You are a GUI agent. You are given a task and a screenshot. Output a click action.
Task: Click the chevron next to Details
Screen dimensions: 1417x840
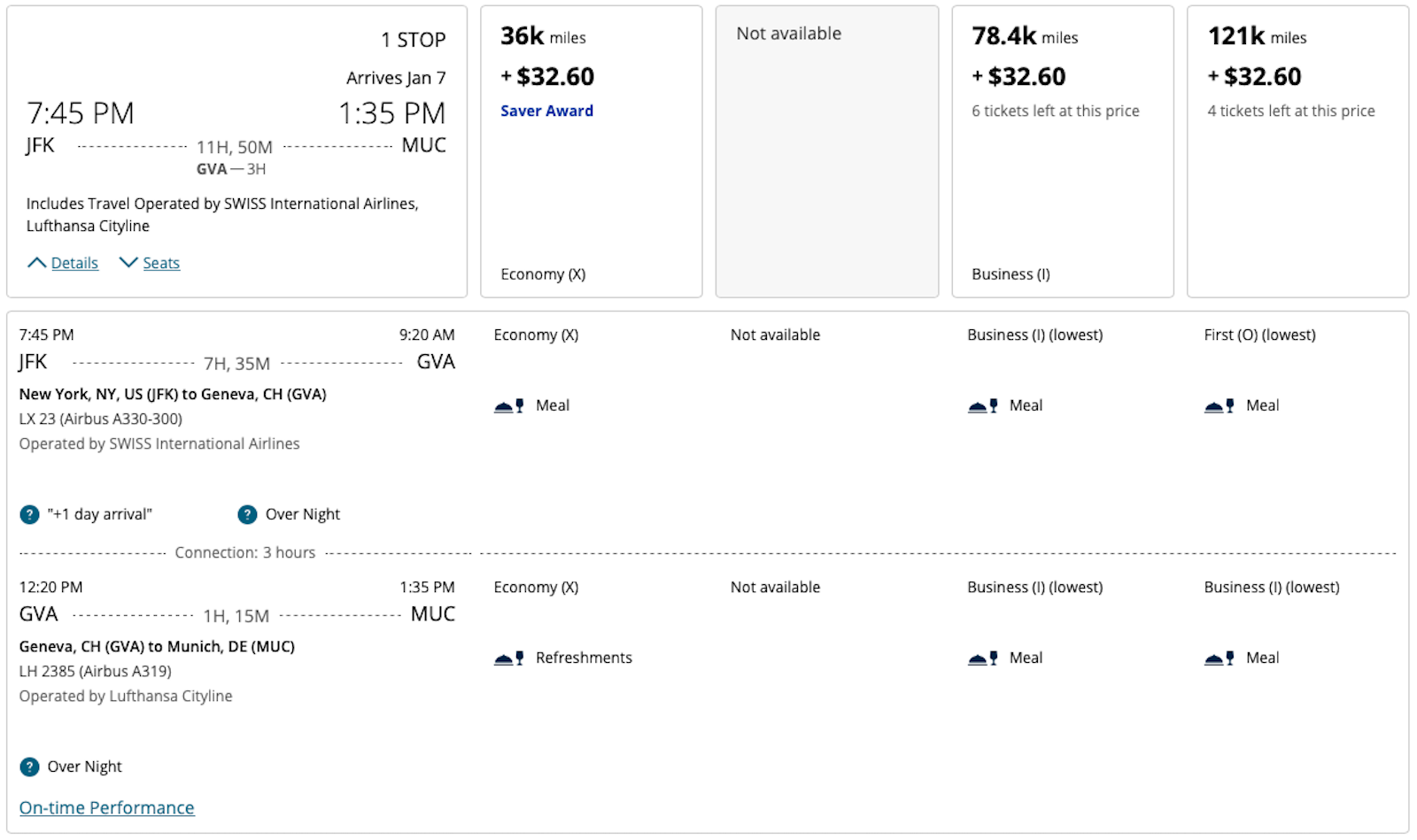pyautogui.click(x=37, y=262)
